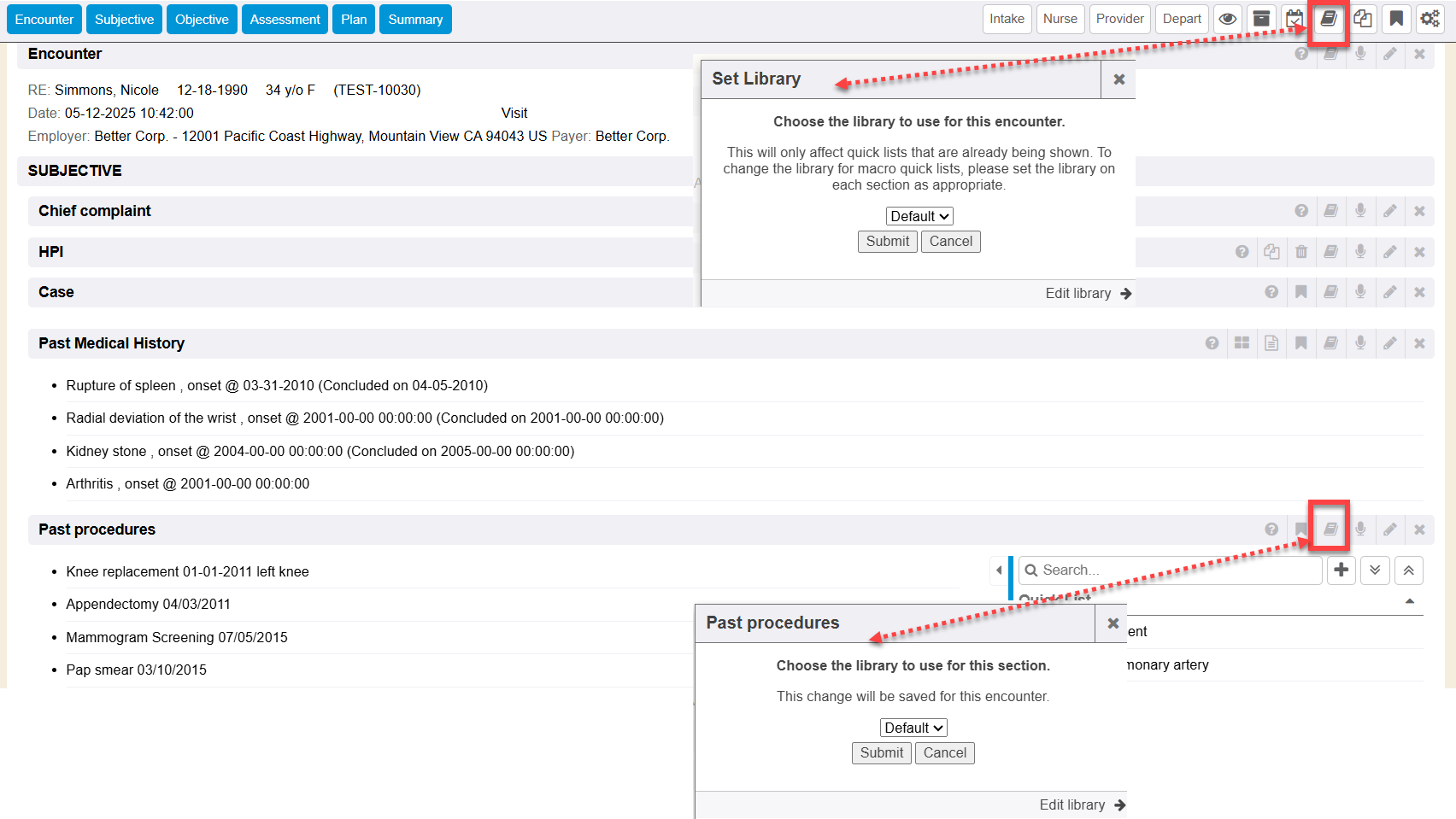This screenshot has width=1456, height=819.
Task: Expand all with double chevron down button
Action: [1375, 570]
